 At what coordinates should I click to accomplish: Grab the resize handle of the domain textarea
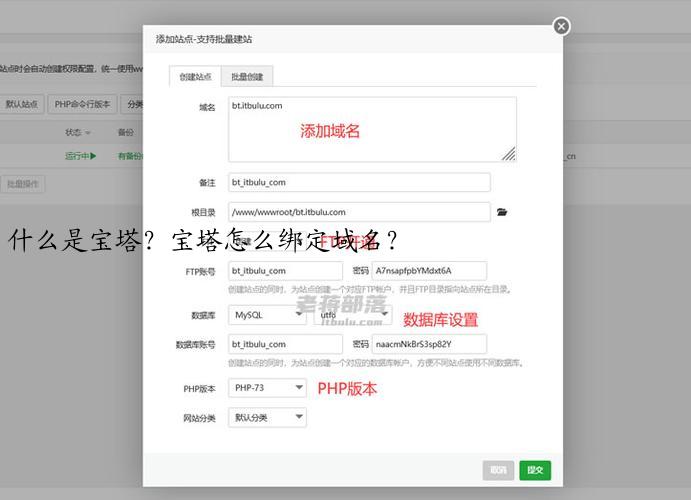pyautogui.click(x=509, y=154)
